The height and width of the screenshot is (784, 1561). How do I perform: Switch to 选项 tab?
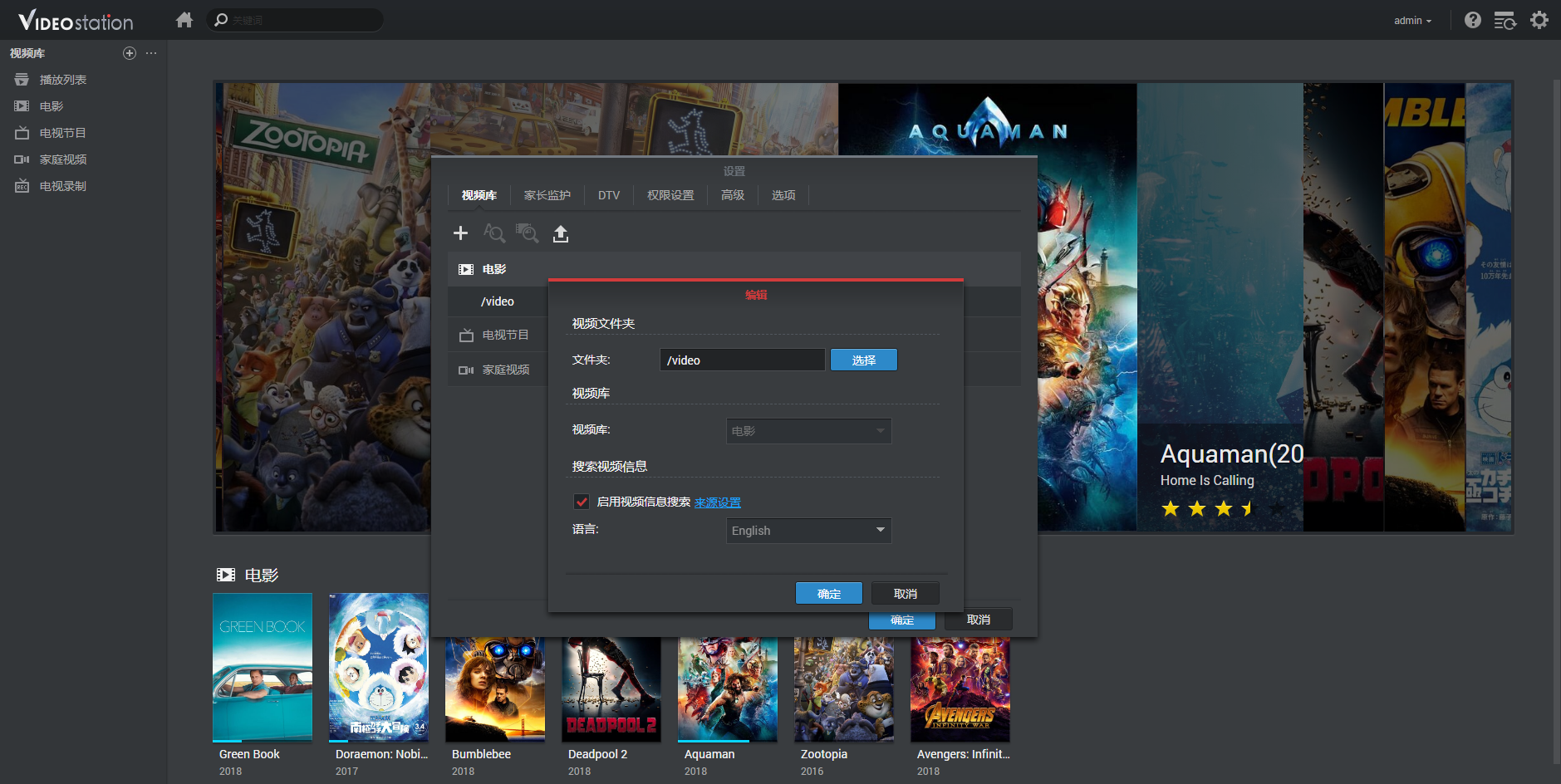pyautogui.click(x=783, y=195)
